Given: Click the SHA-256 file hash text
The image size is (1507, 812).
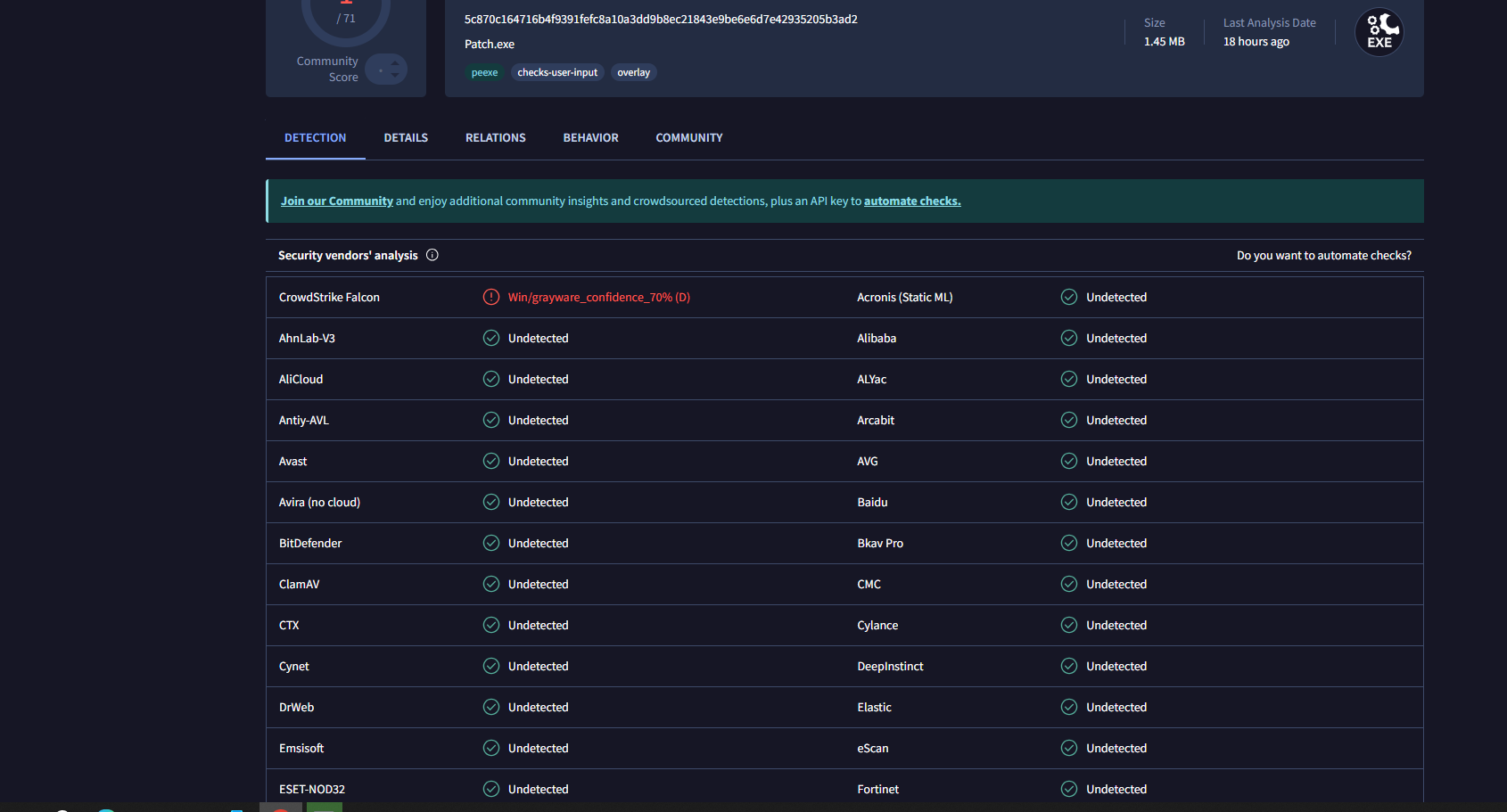Looking at the screenshot, I should (x=661, y=20).
